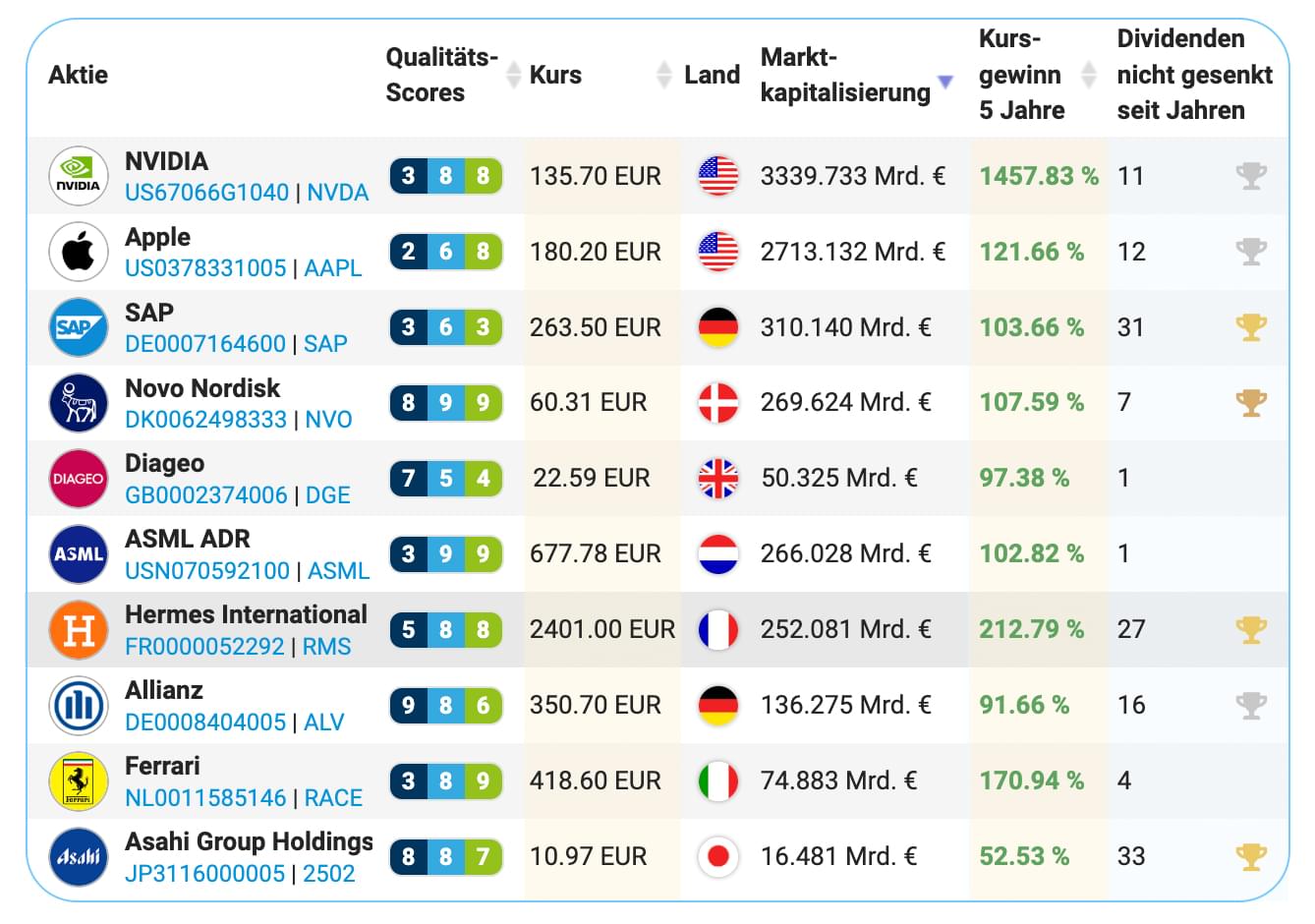Activate descending sort on Marktkapitalisierung
Viewport: 1315px width, 924px height.
(x=945, y=82)
